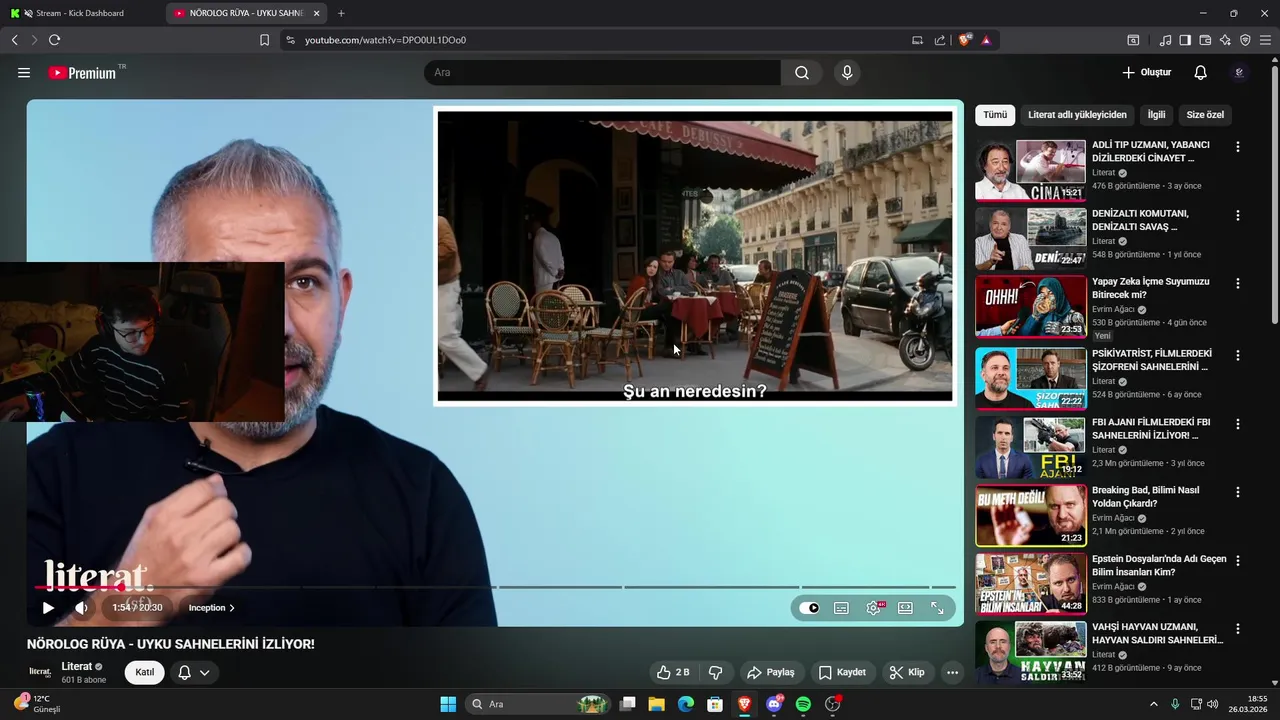Open File Explorer from the taskbar
The height and width of the screenshot is (720, 1280).
coord(656,704)
